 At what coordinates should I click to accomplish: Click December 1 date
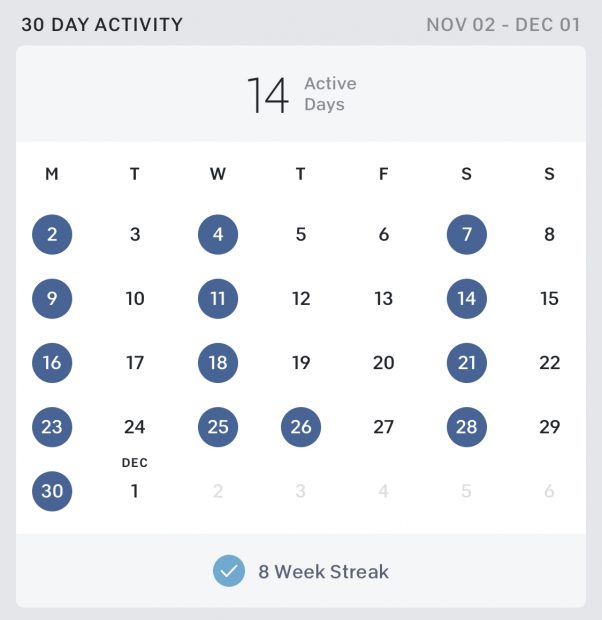click(x=135, y=491)
